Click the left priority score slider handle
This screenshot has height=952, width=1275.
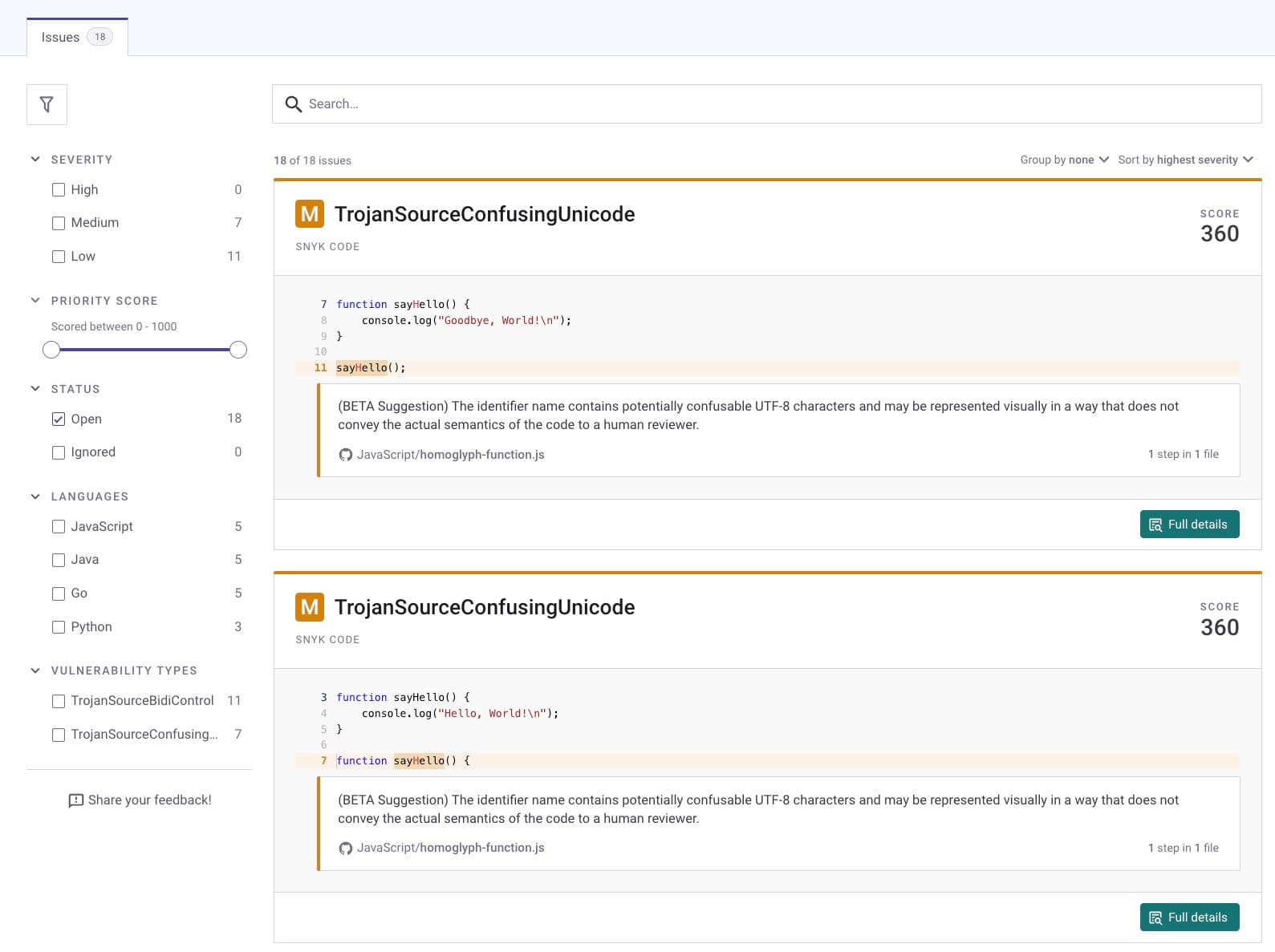tap(51, 350)
